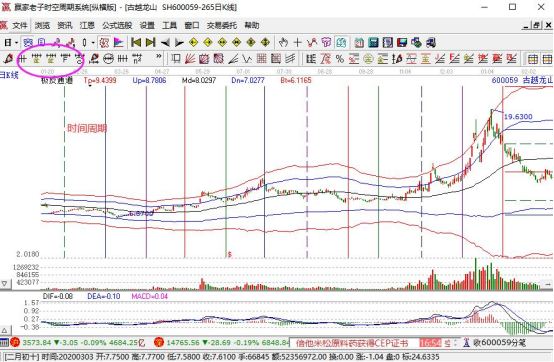The width and height of the screenshot is (554, 362).
Task: Expand the 日 period dropdown arrow
Action: [x=16, y=43]
